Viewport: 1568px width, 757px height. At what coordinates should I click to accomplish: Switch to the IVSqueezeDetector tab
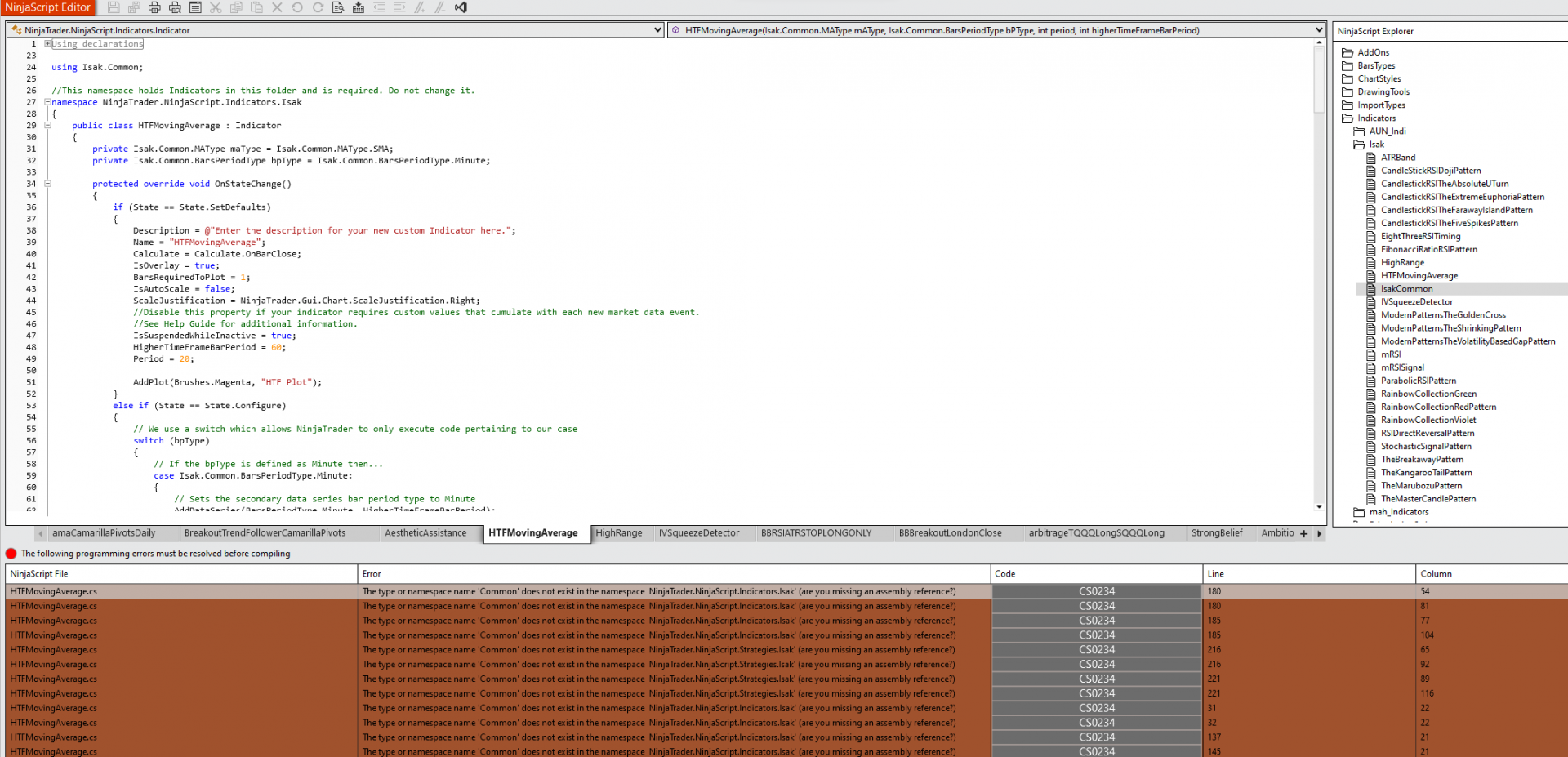pyautogui.click(x=699, y=533)
